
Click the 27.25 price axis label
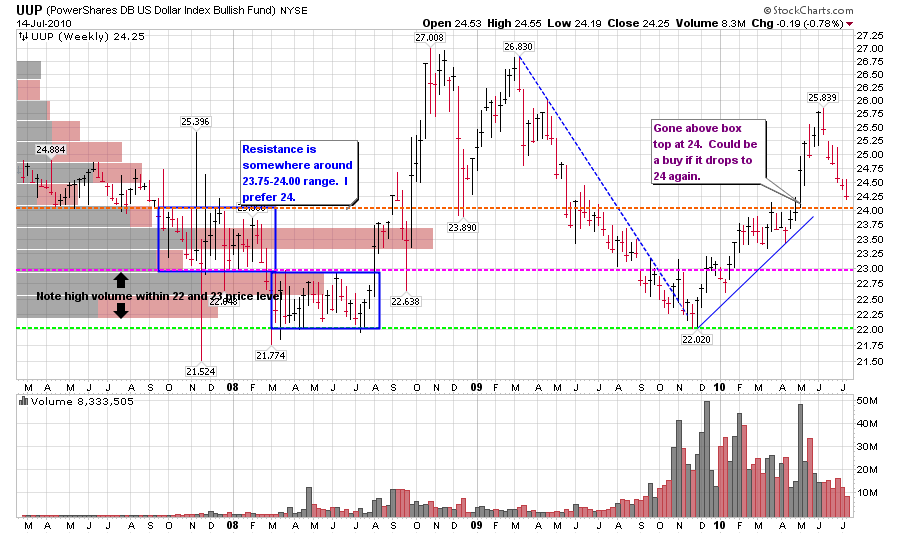(870, 36)
